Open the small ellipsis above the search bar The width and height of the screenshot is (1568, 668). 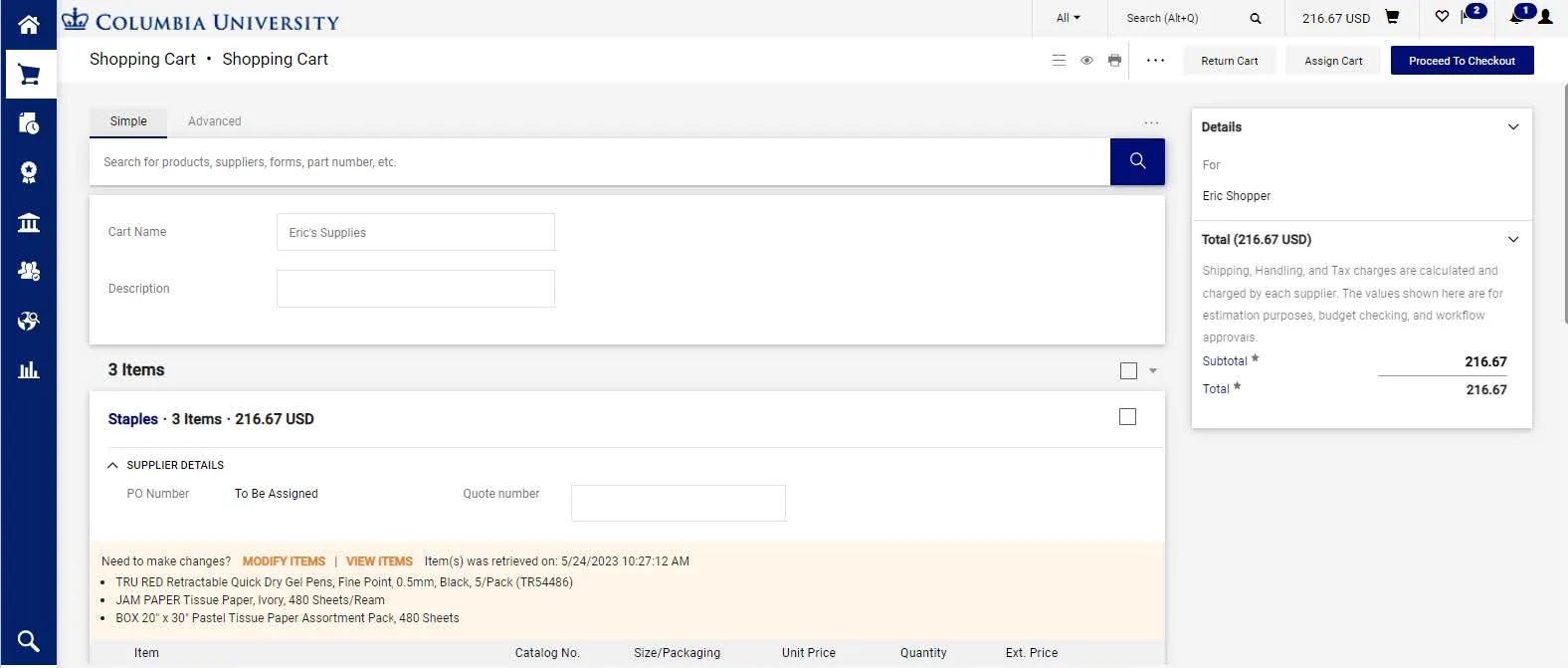click(x=1151, y=122)
